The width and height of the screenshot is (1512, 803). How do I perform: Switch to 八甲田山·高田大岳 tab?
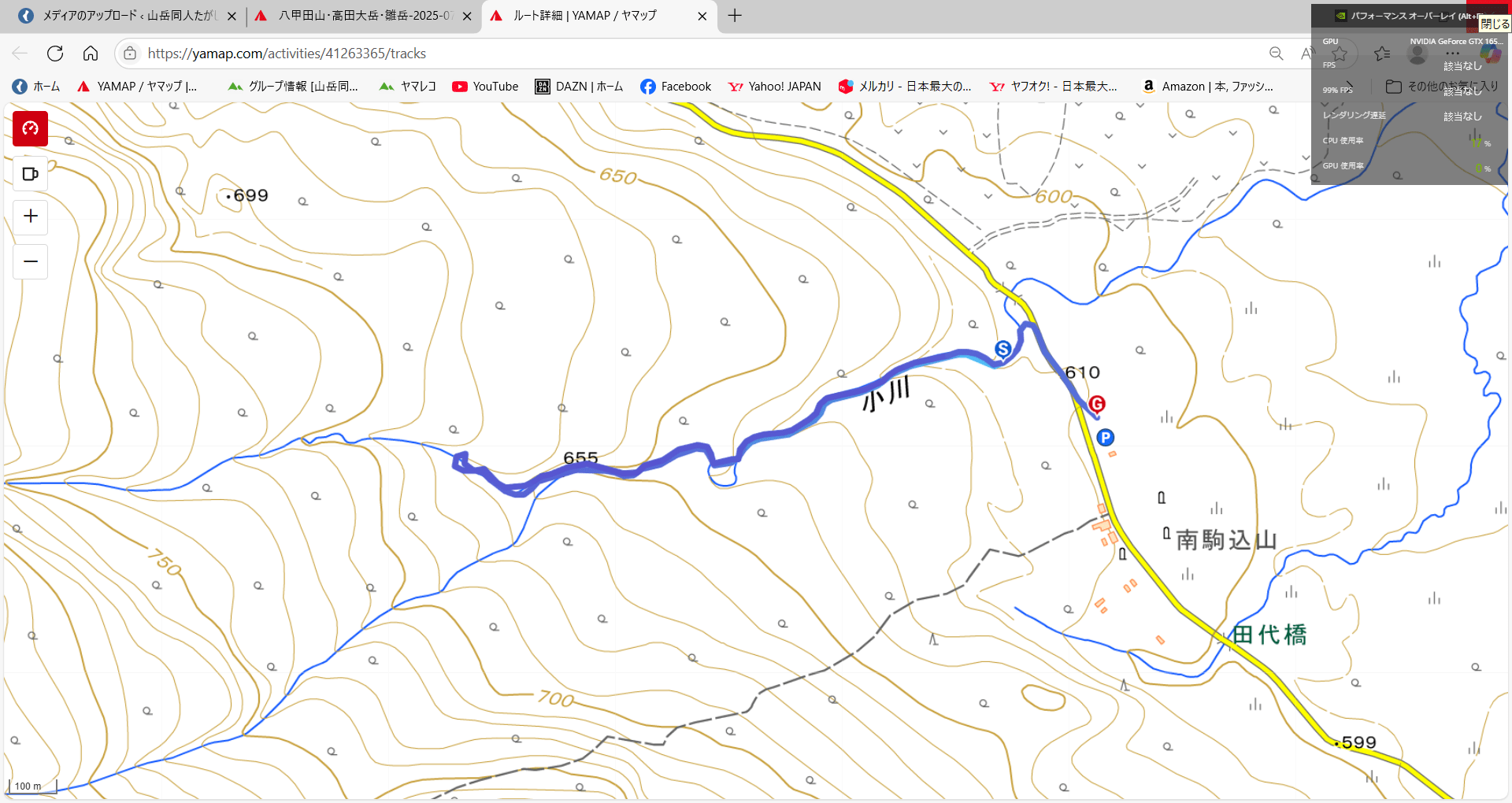point(363,16)
